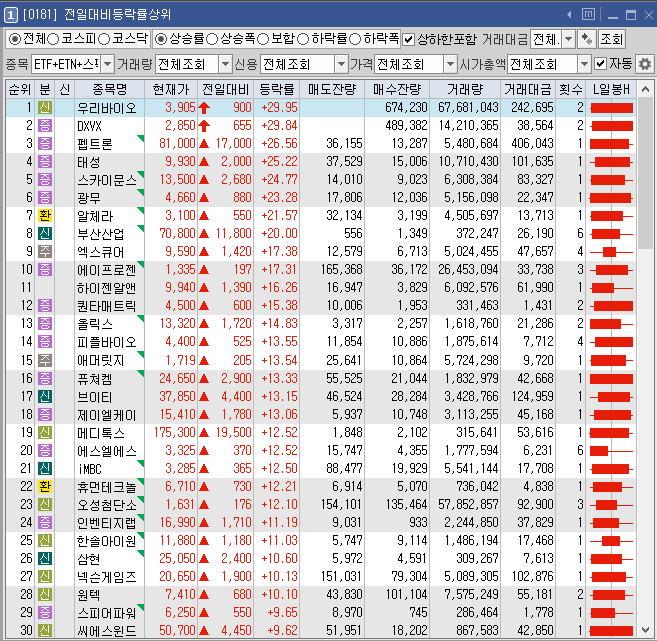Select the 하이젠알앤 stock name
657x641 pixels.
point(106,288)
